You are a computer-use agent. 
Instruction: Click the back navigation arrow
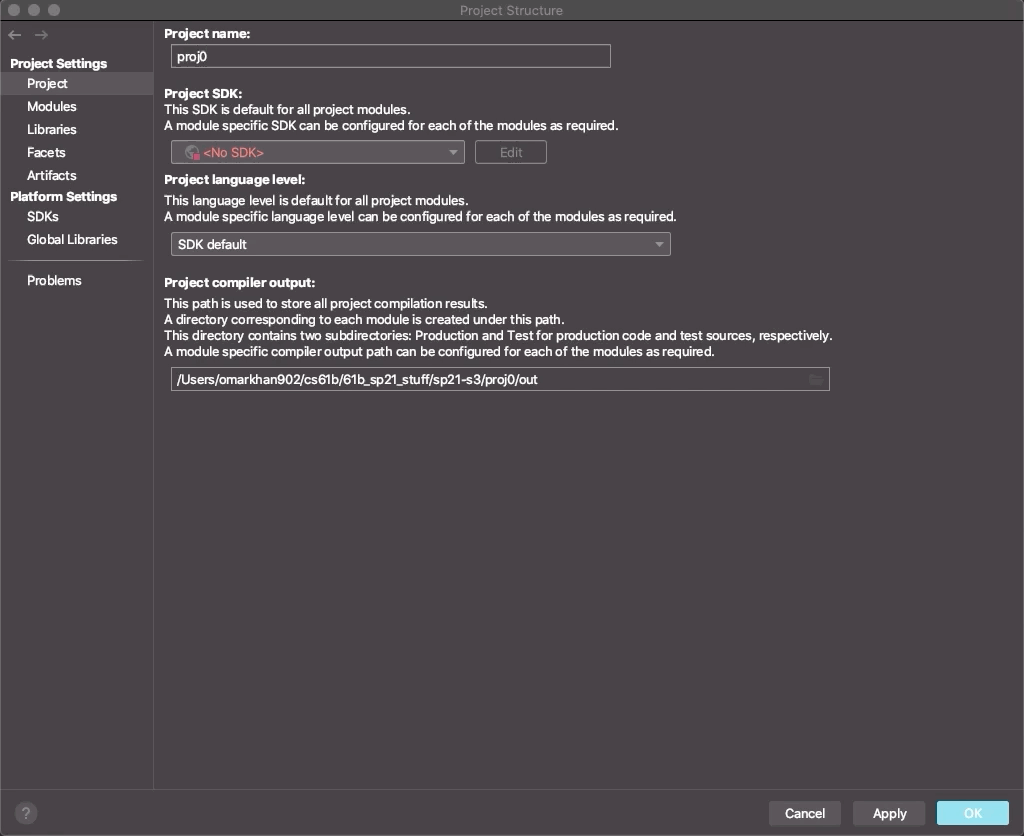[x=14, y=34]
